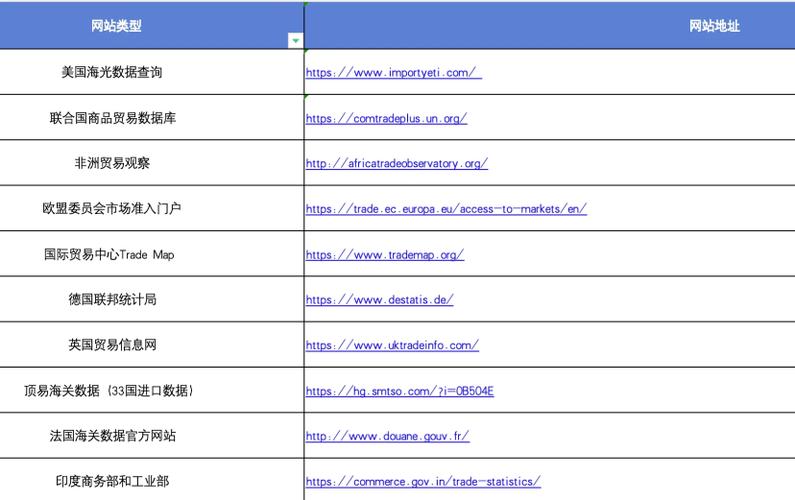
Task: Follow the www.uktradeinfo.com link
Action: click(x=392, y=345)
